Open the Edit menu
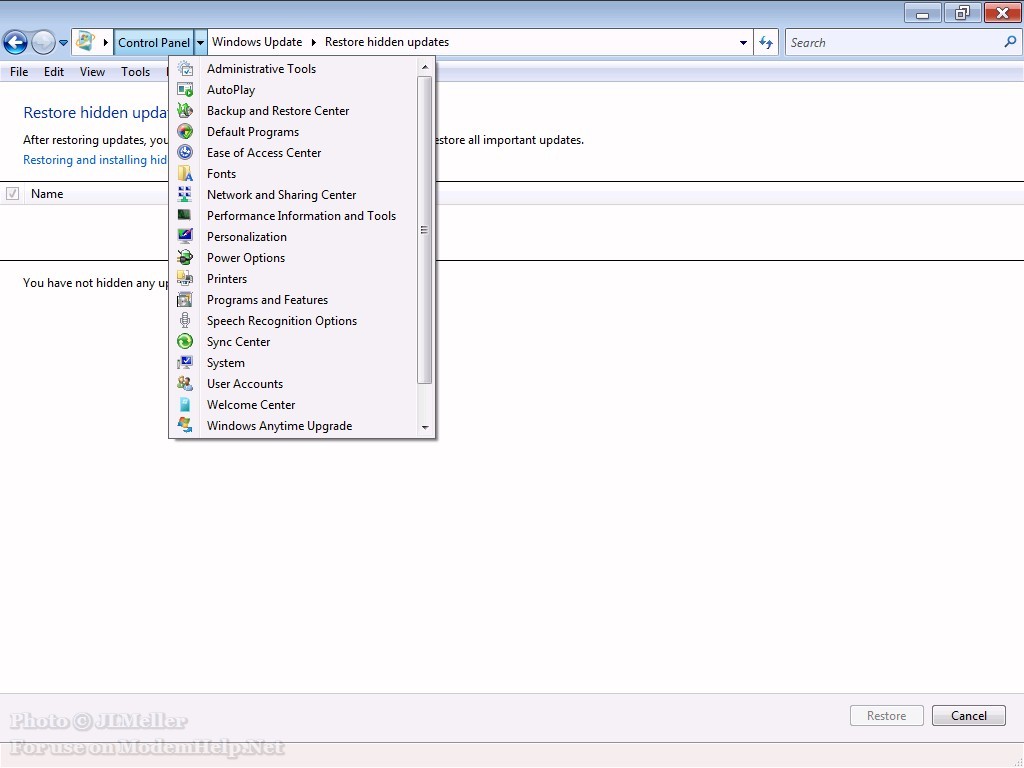Viewport: 1024px width, 768px height. pos(54,72)
